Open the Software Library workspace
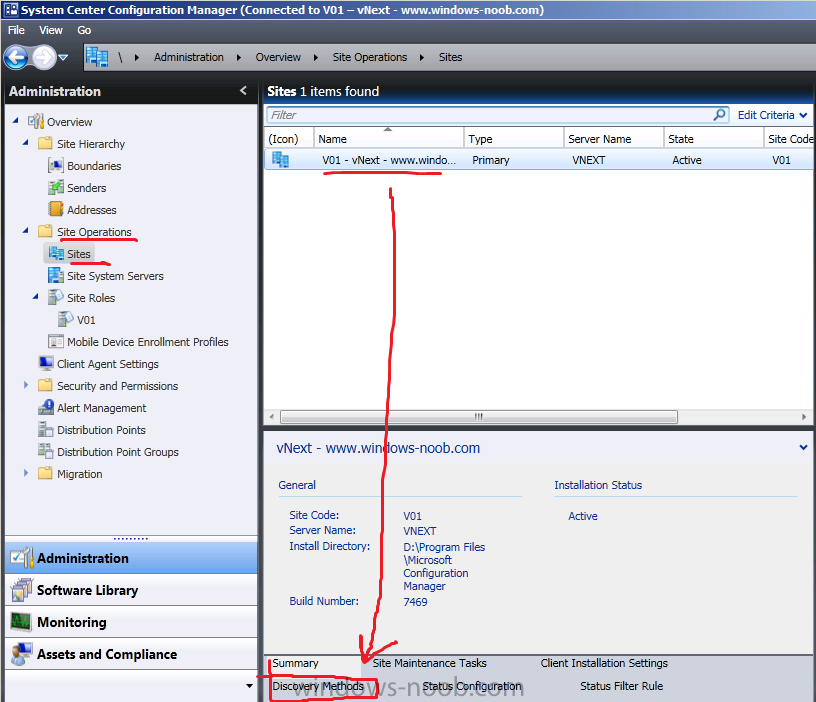816x702 pixels. [131, 590]
